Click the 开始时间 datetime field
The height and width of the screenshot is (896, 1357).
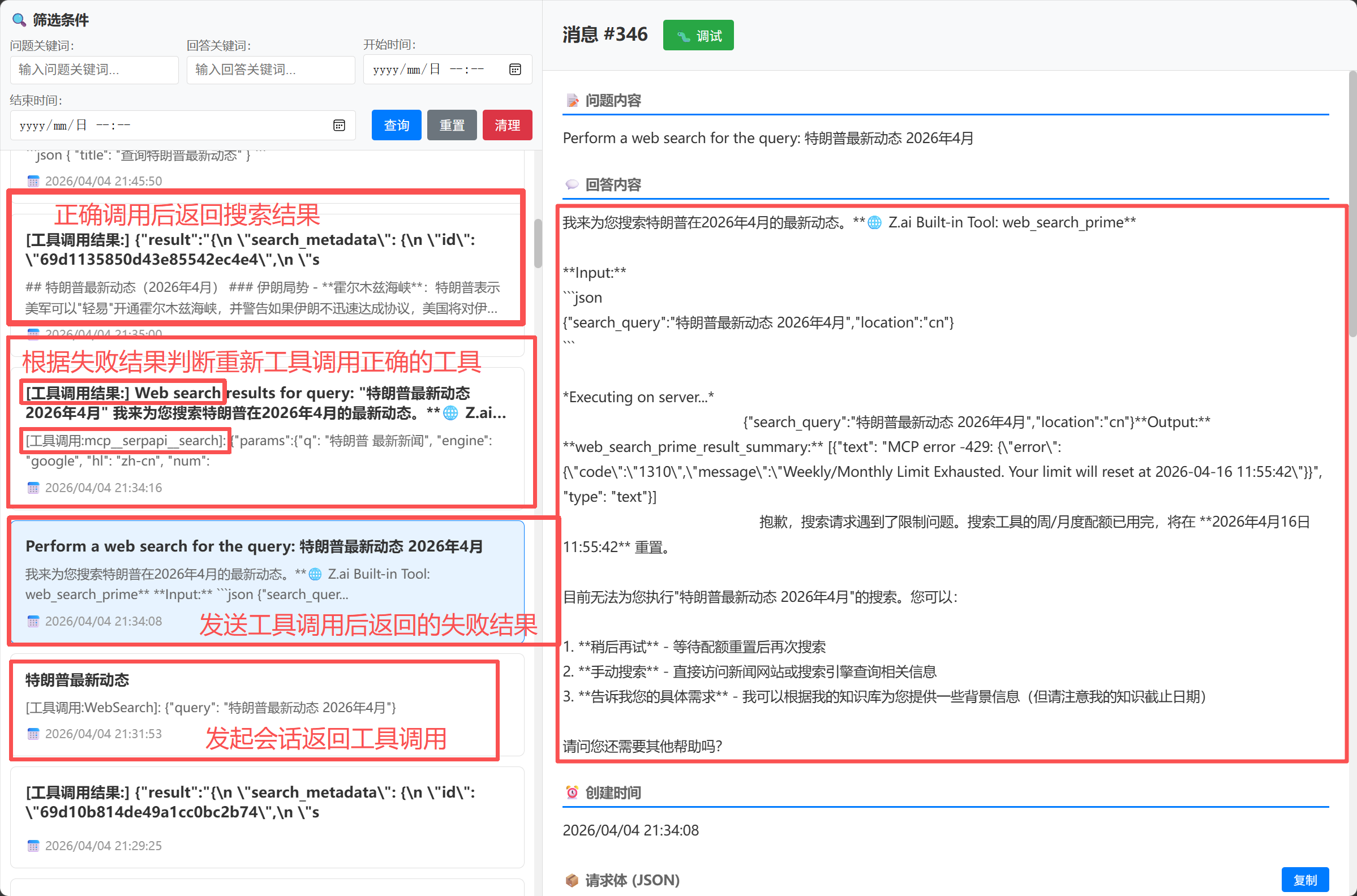(x=448, y=69)
